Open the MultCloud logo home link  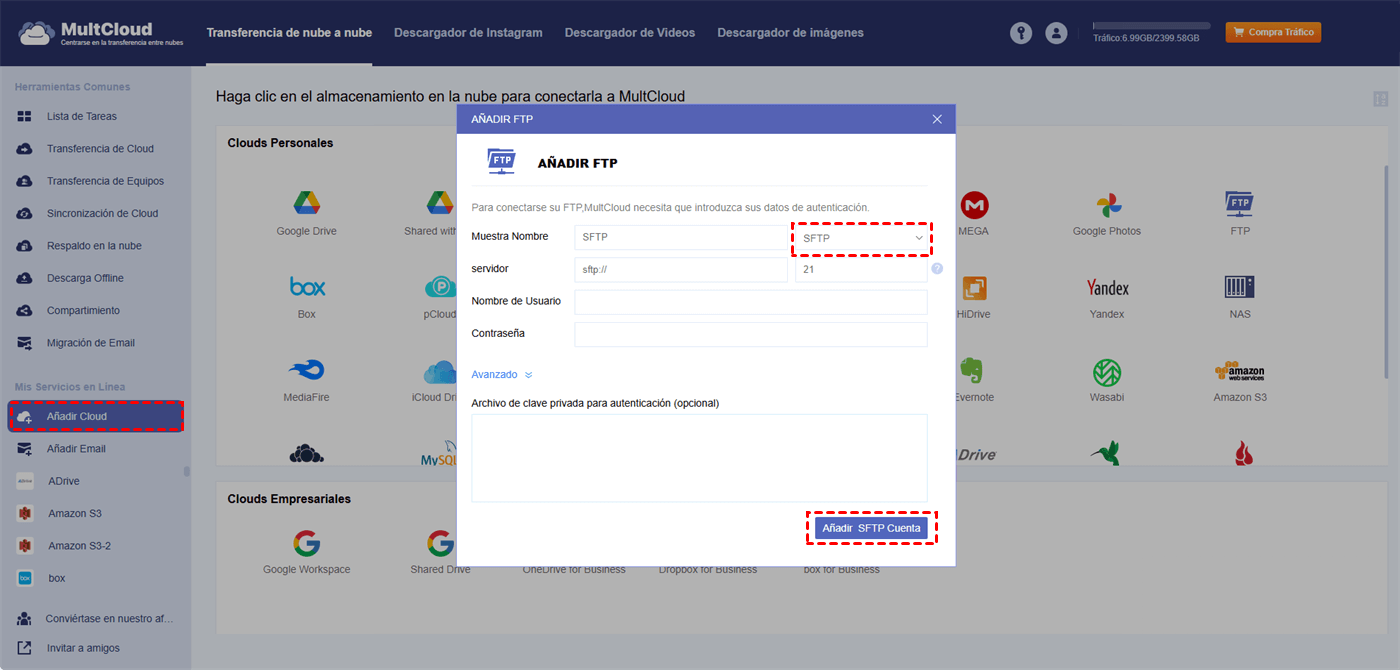point(100,33)
